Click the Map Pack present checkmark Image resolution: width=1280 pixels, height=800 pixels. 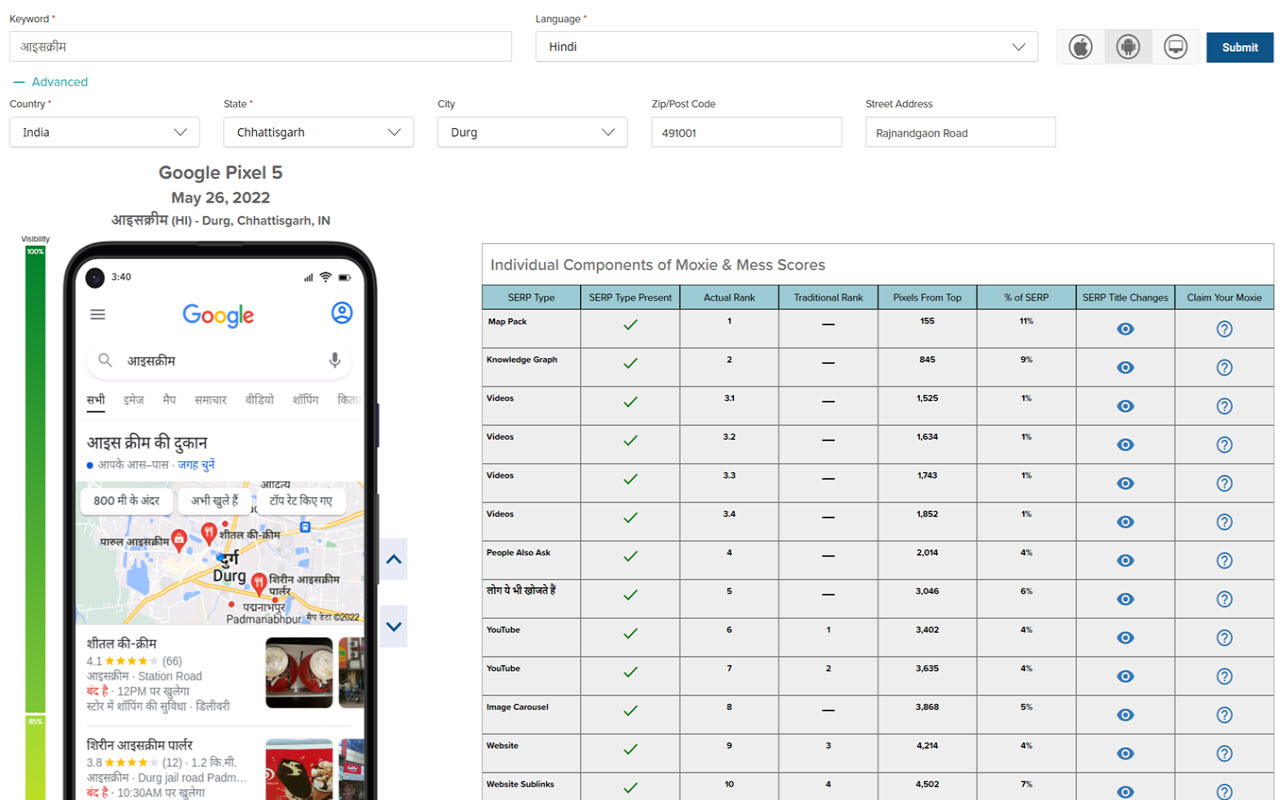(630, 325)
